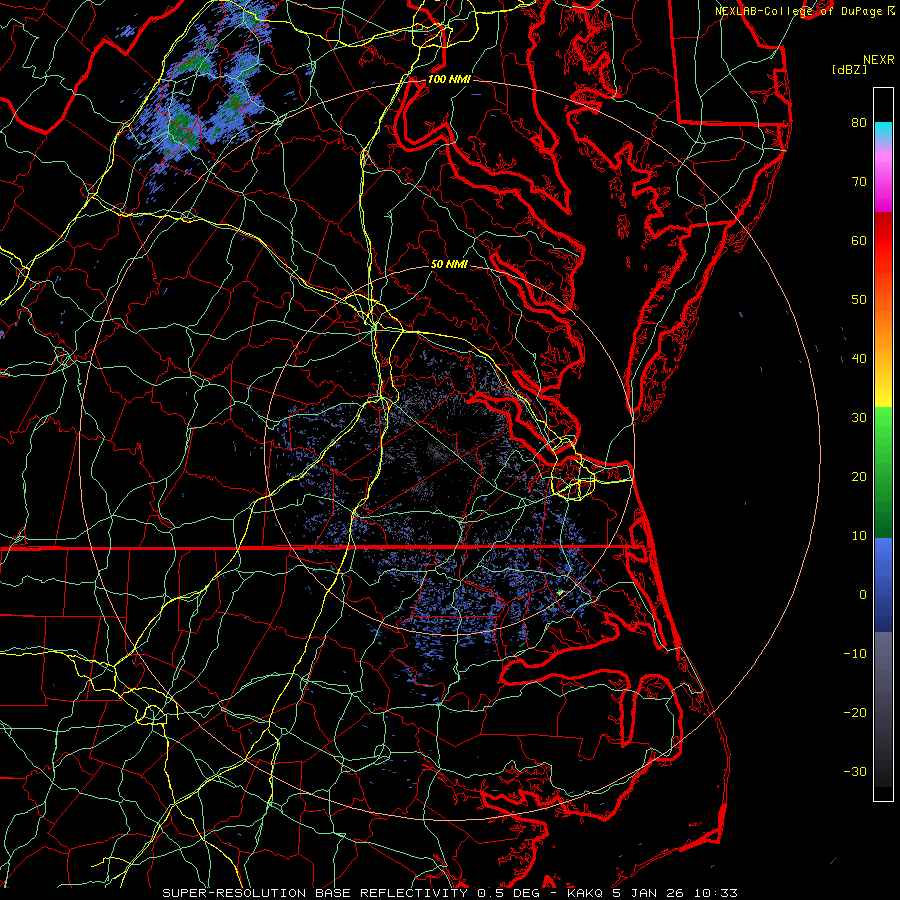Click the 60 value on the dBZ scale

859,240
